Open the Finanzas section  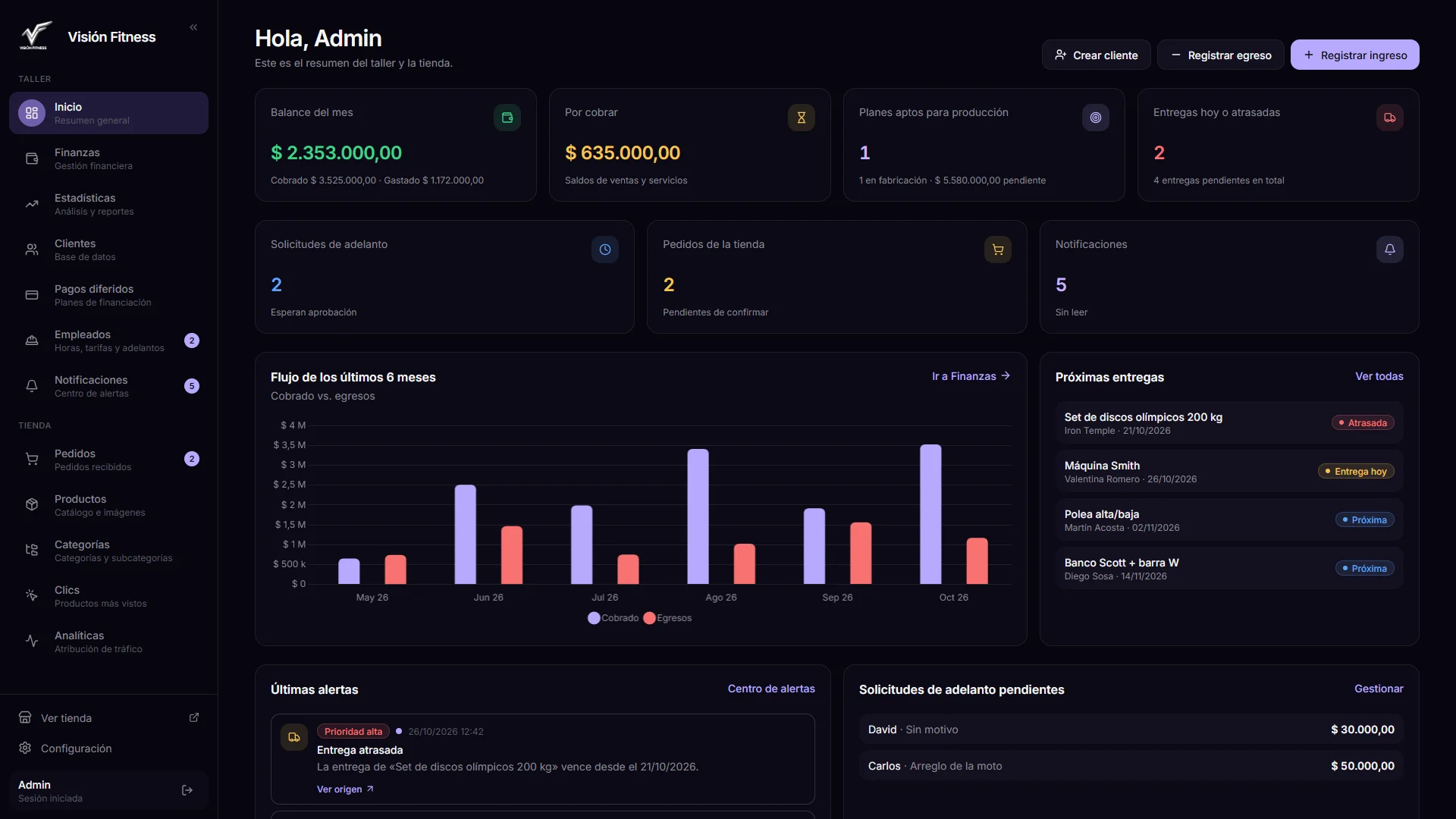tap(108, 158)
